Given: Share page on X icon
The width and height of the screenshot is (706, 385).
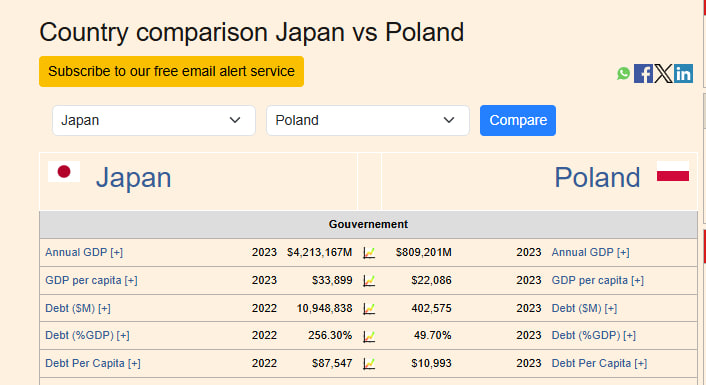Looking at the screenshot, I should [x=663, y=73].
